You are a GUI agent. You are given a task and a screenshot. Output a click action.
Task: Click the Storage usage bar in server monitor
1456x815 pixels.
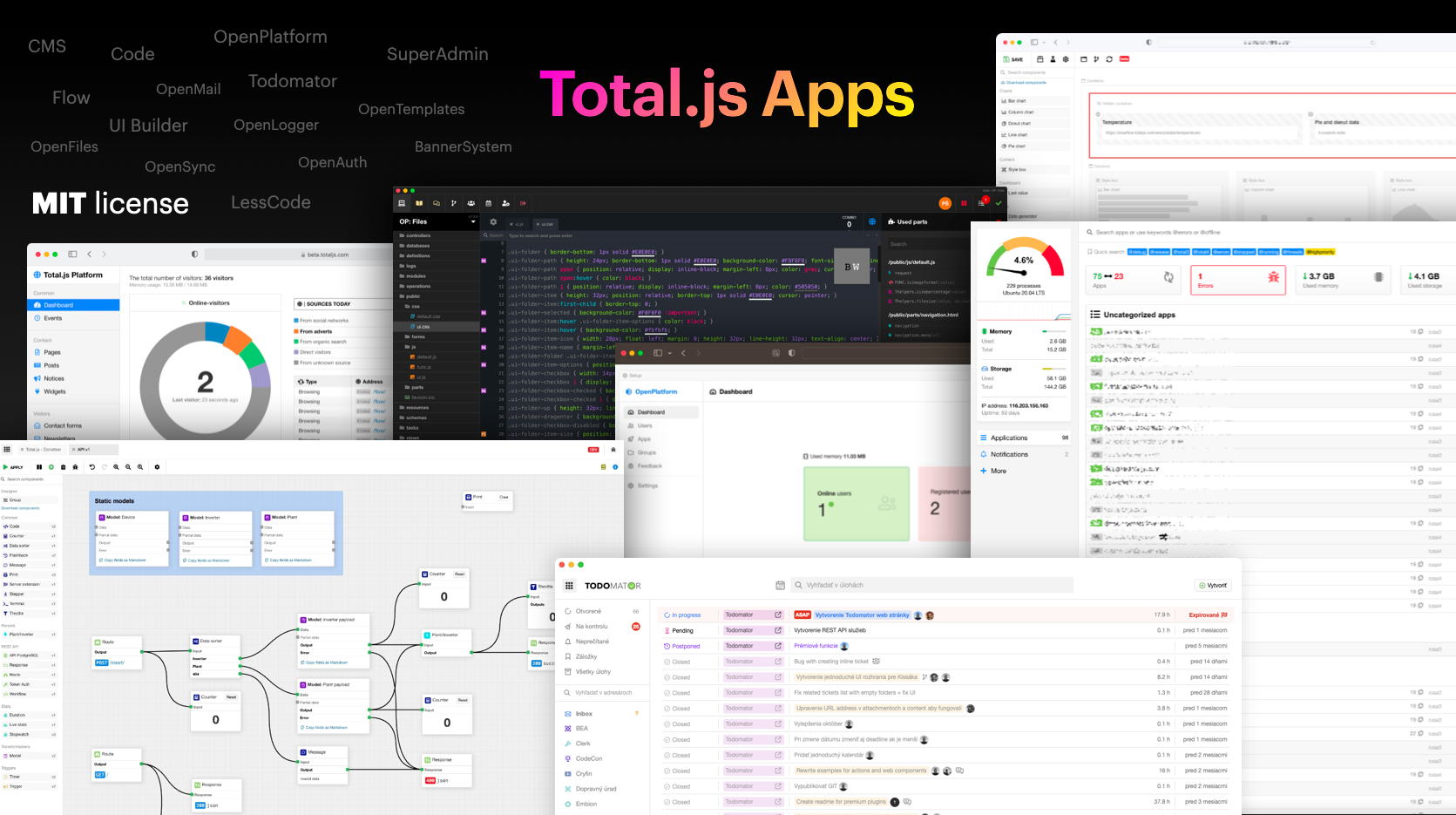[x=1054, y=369]
